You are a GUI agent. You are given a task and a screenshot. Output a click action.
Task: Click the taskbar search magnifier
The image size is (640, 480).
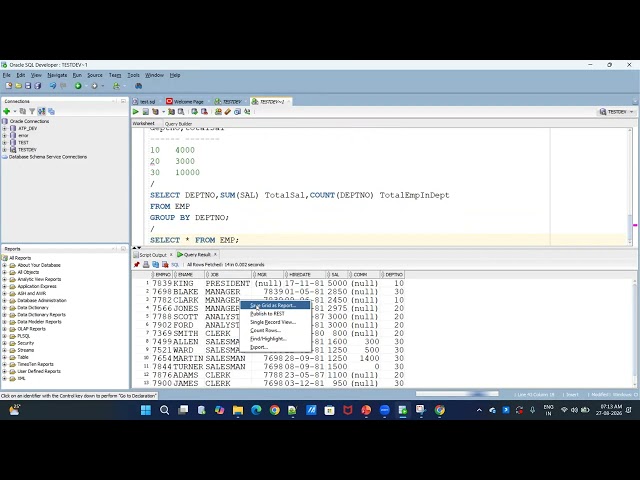click(x=164, y=410)
